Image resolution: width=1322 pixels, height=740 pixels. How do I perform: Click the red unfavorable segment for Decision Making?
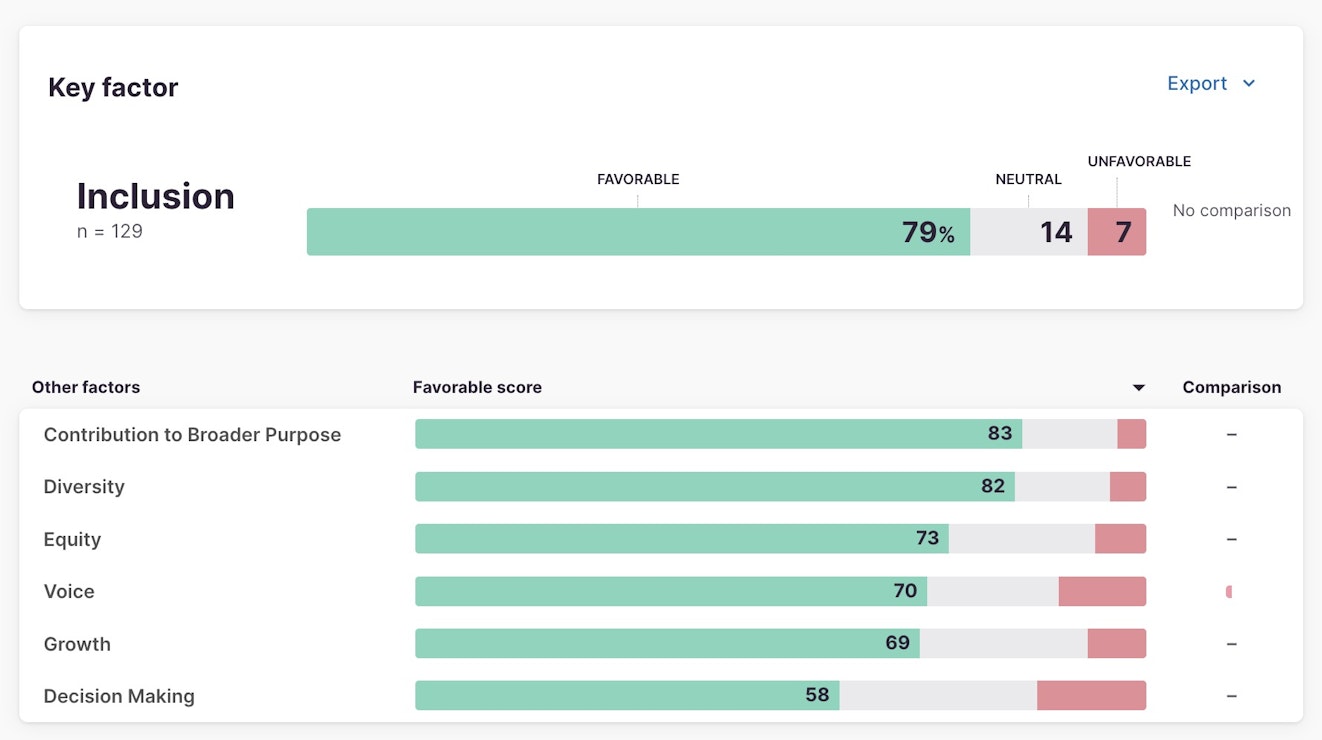tap(1091, 696)
